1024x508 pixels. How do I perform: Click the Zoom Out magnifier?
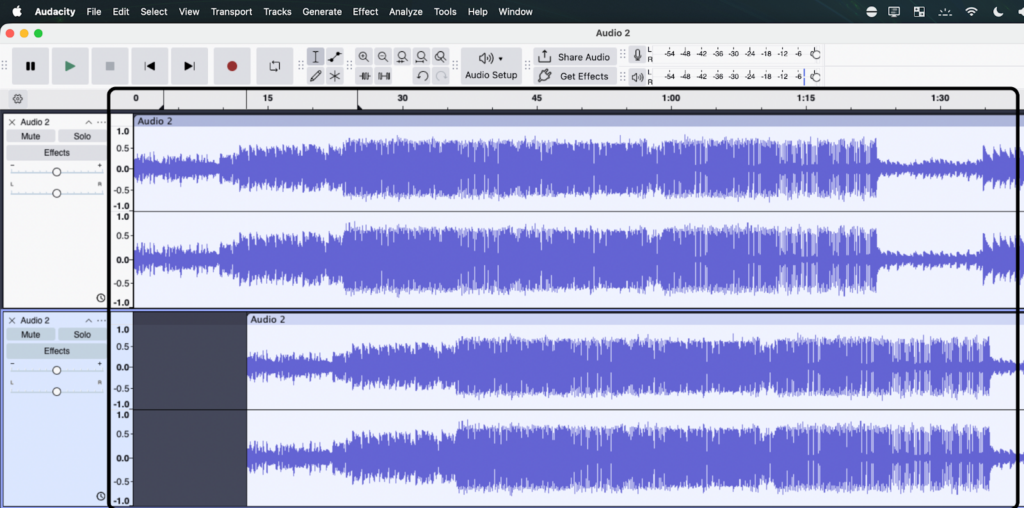click(x=383, y=57)
